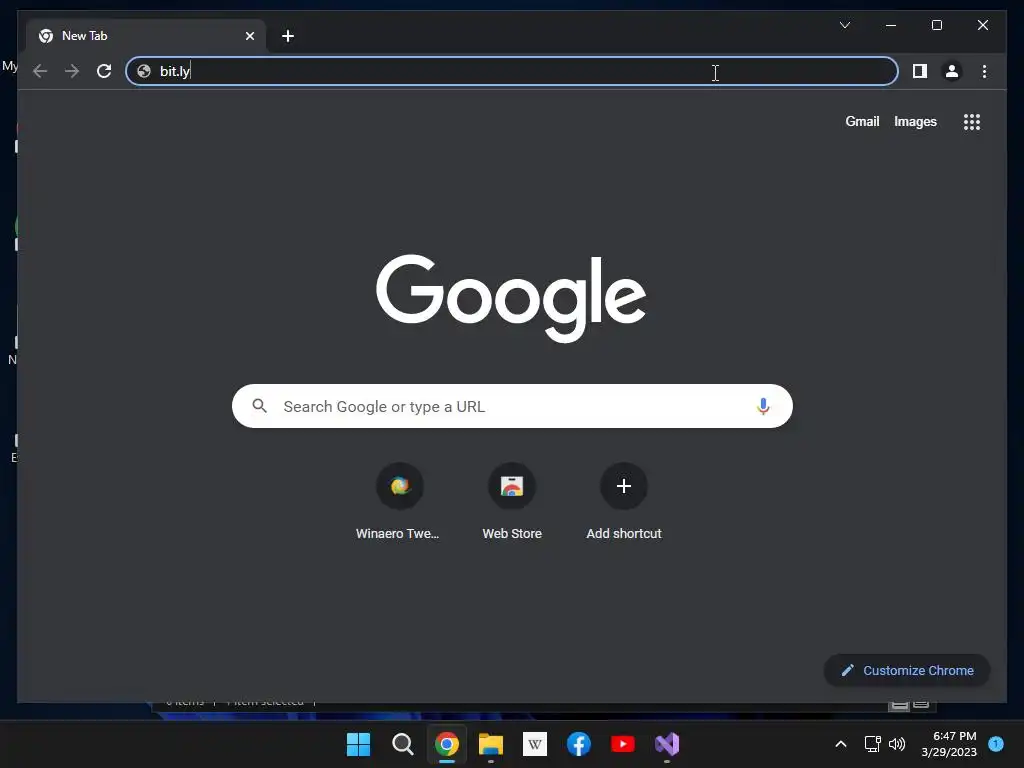The width and height of the screenshot is (1024, 768).
Task: Close the Chrome window
Action: 983,25
